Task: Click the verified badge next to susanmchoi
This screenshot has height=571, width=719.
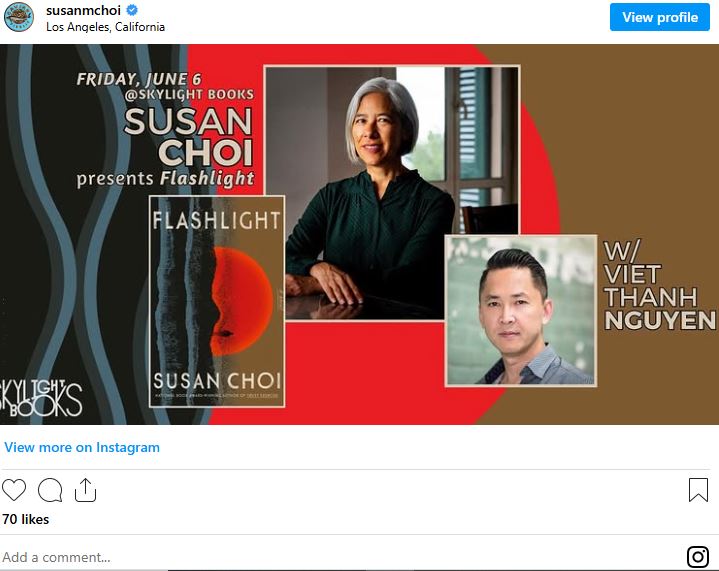Action: (132, 10)
